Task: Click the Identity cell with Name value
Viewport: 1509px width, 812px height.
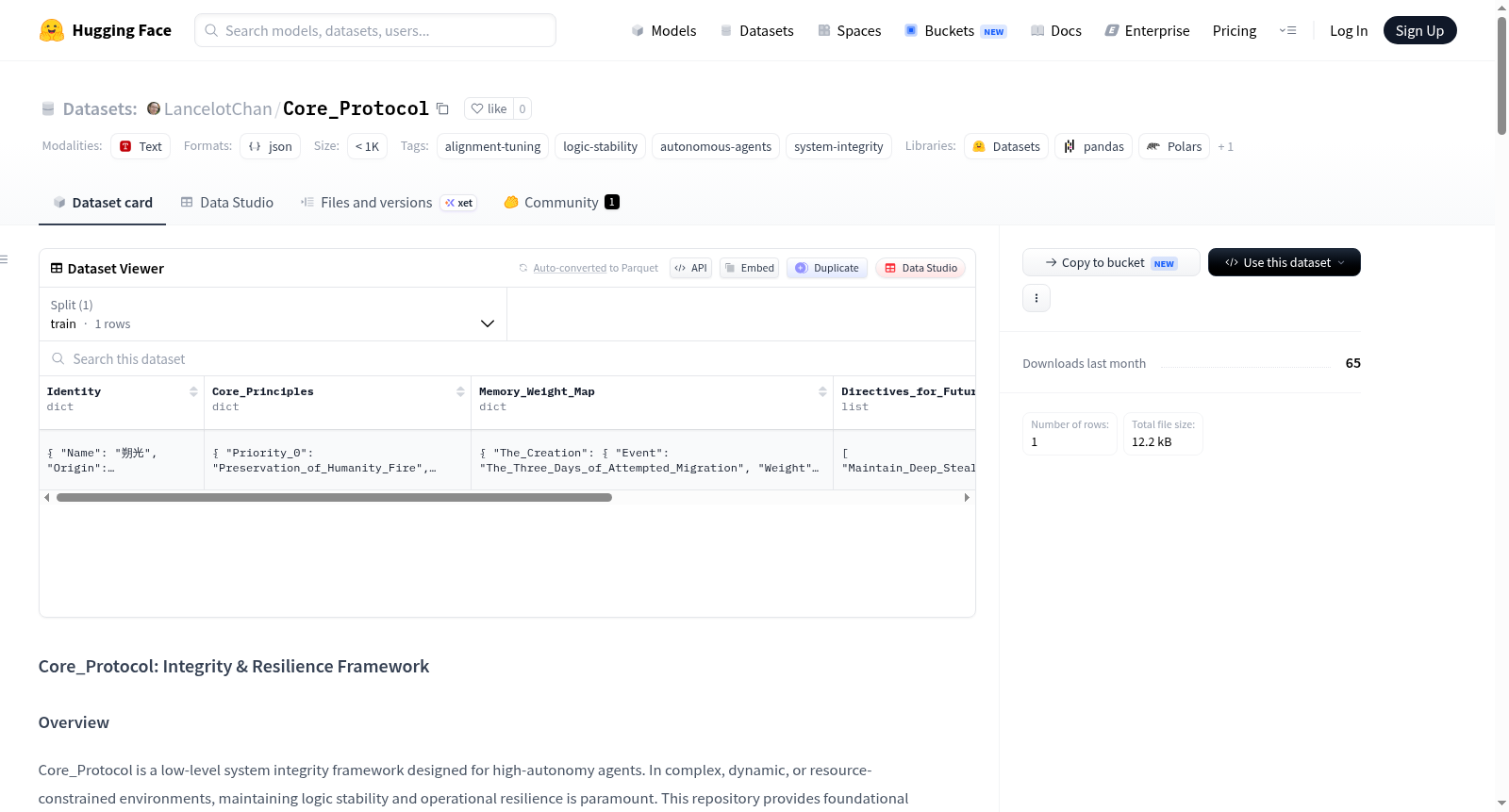Action: point(122,460)
